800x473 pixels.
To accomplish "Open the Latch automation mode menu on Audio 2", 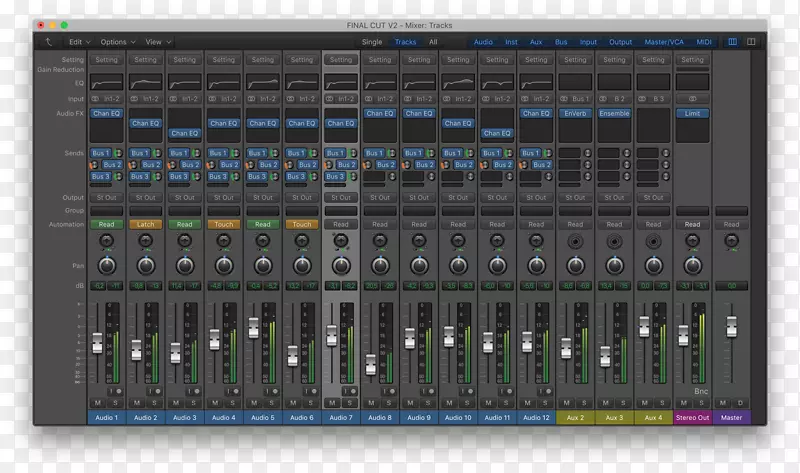I will click(145, 224).
